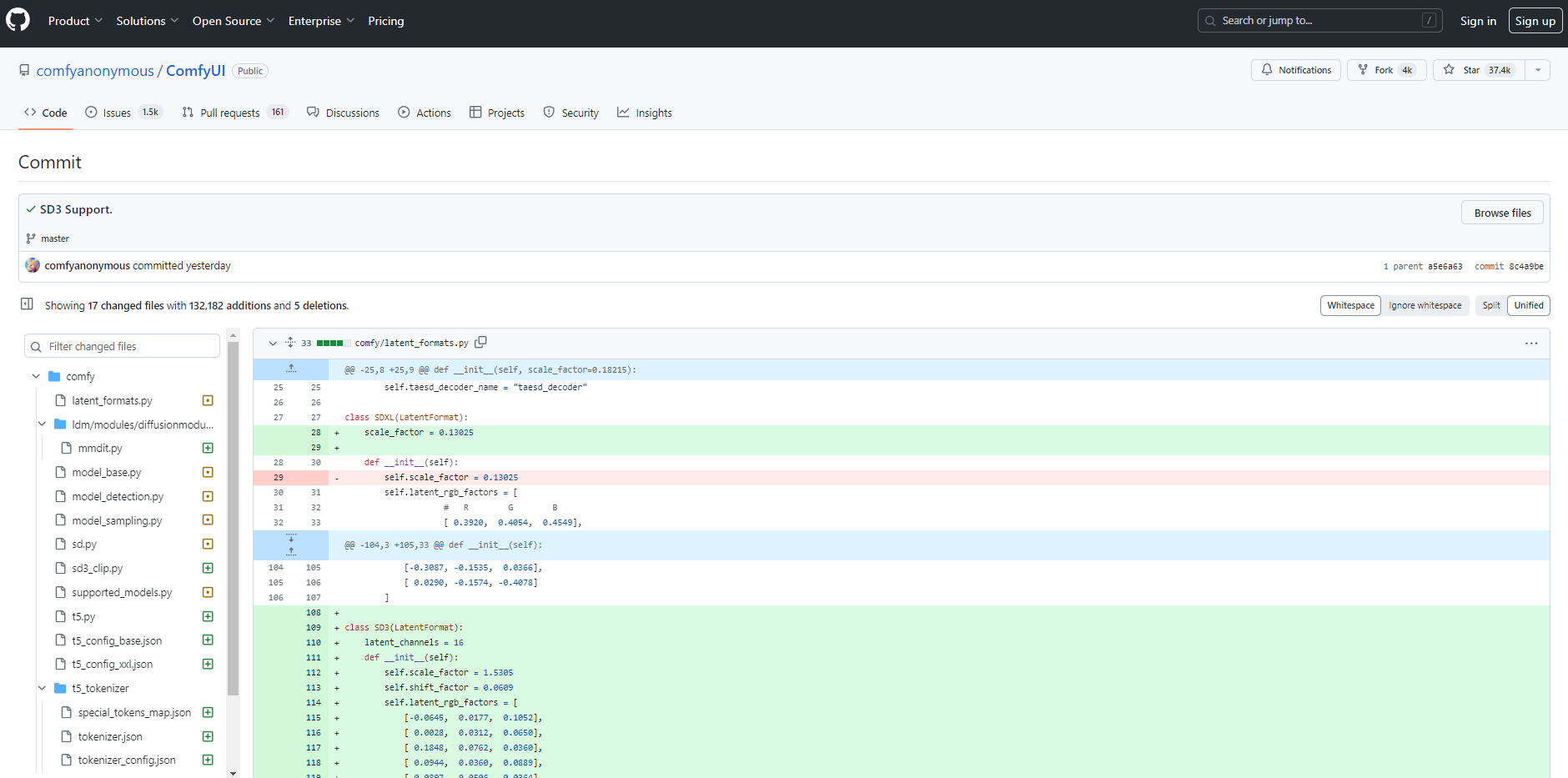Click the modified-file marker beside sd.py
The width and height of the screenshot is (1568, 778).
(x=208, y=544)
